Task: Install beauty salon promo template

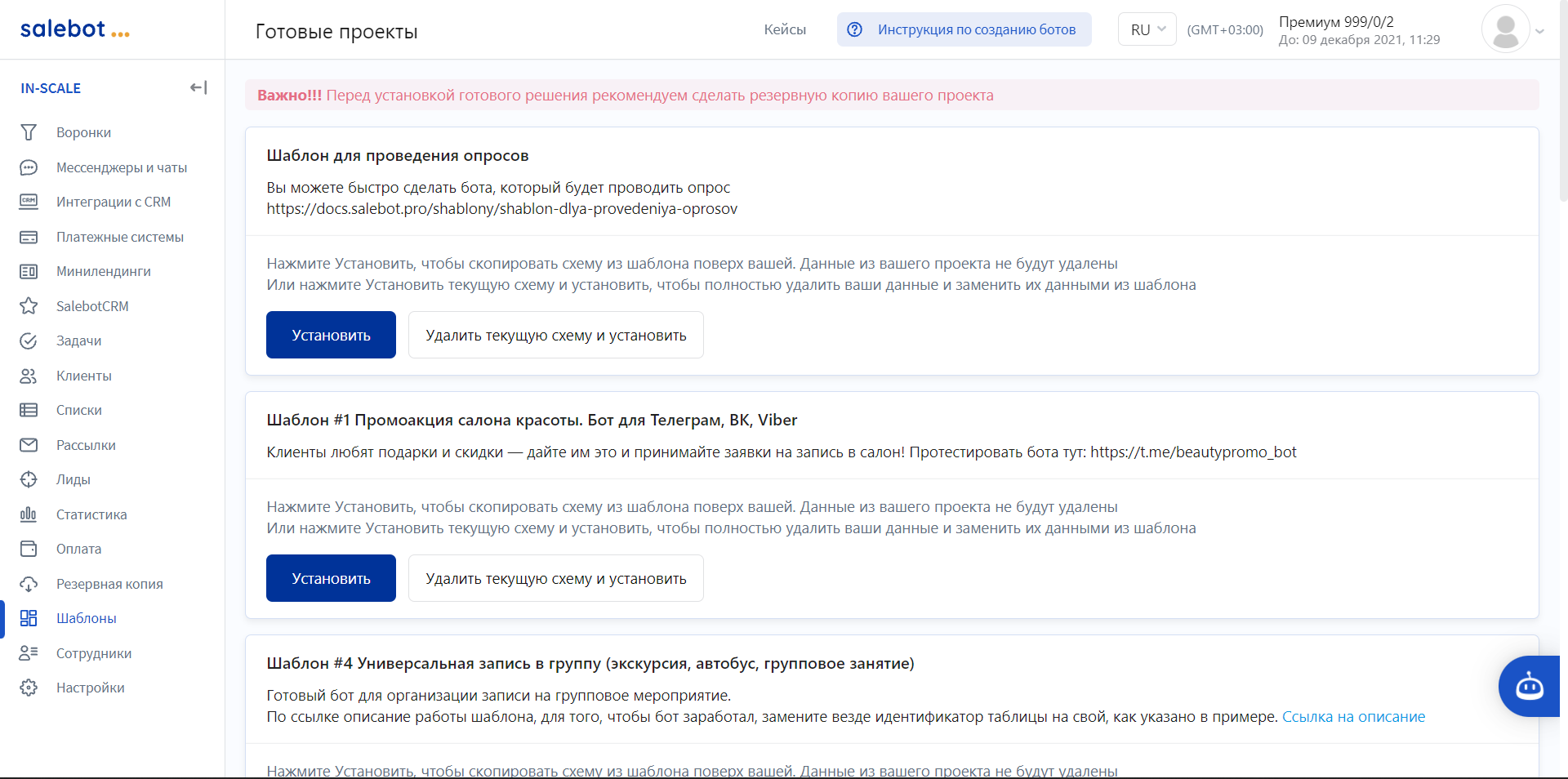Action: click(331, 578)
